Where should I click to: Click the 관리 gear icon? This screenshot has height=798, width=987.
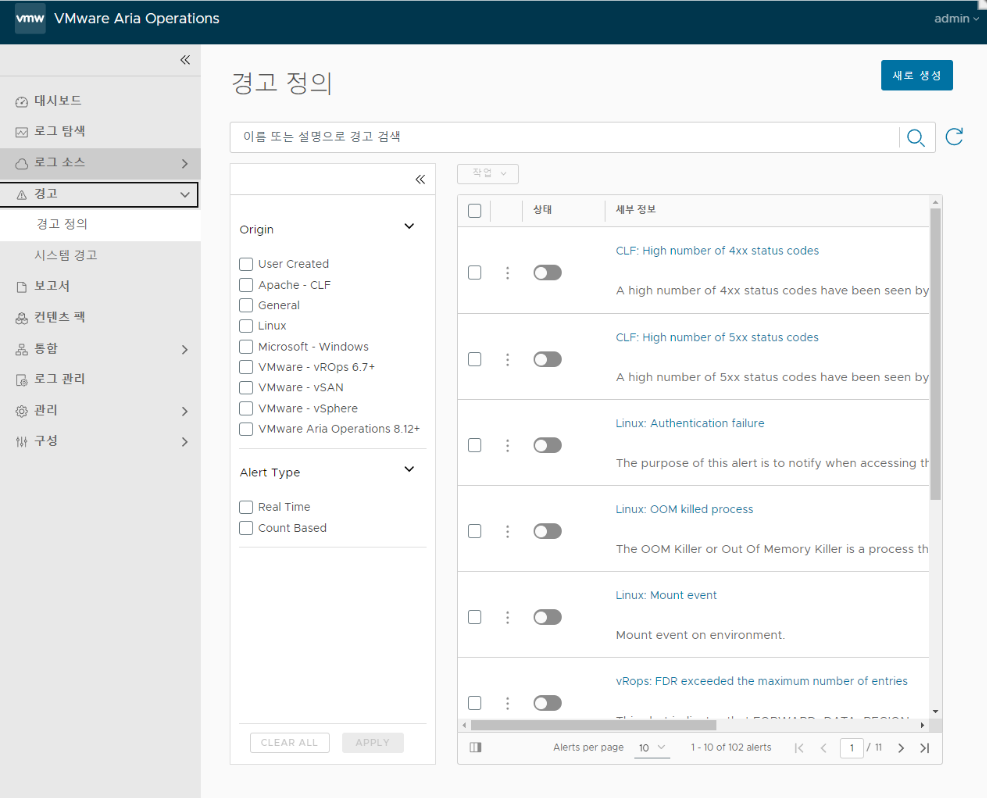pos(21,411)
